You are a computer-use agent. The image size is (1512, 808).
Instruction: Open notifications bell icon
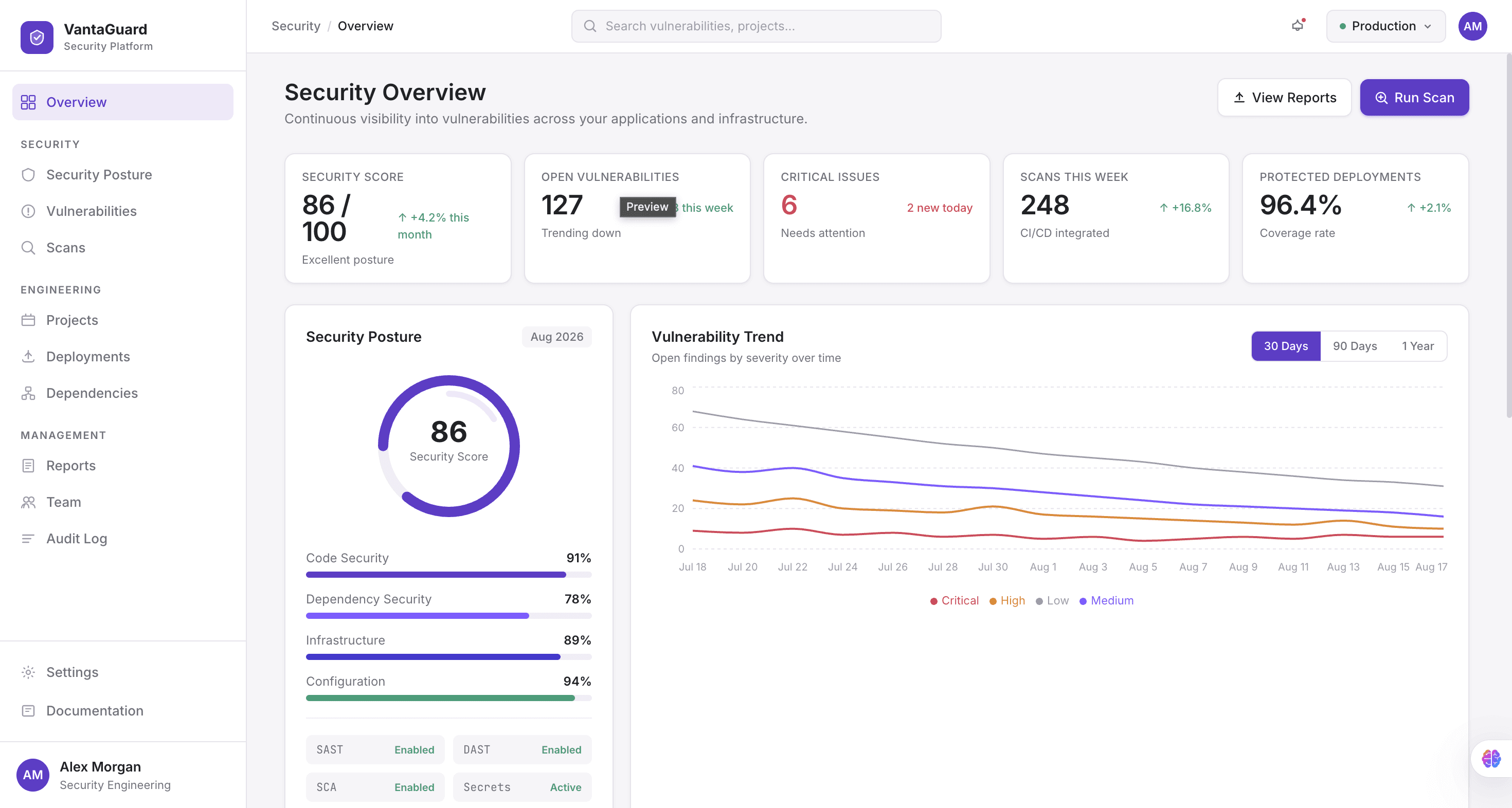point(1298,26)
